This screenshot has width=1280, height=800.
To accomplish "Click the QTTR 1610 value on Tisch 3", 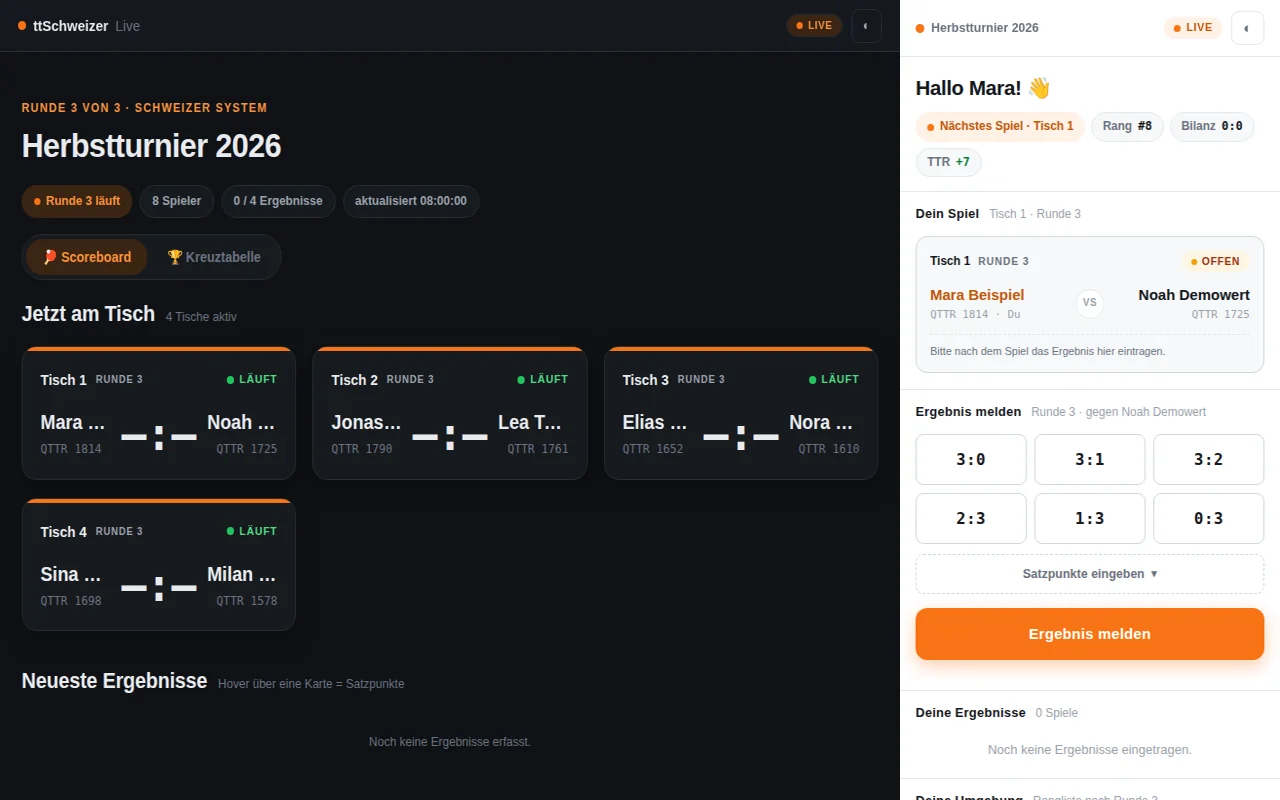I will 829,449.
